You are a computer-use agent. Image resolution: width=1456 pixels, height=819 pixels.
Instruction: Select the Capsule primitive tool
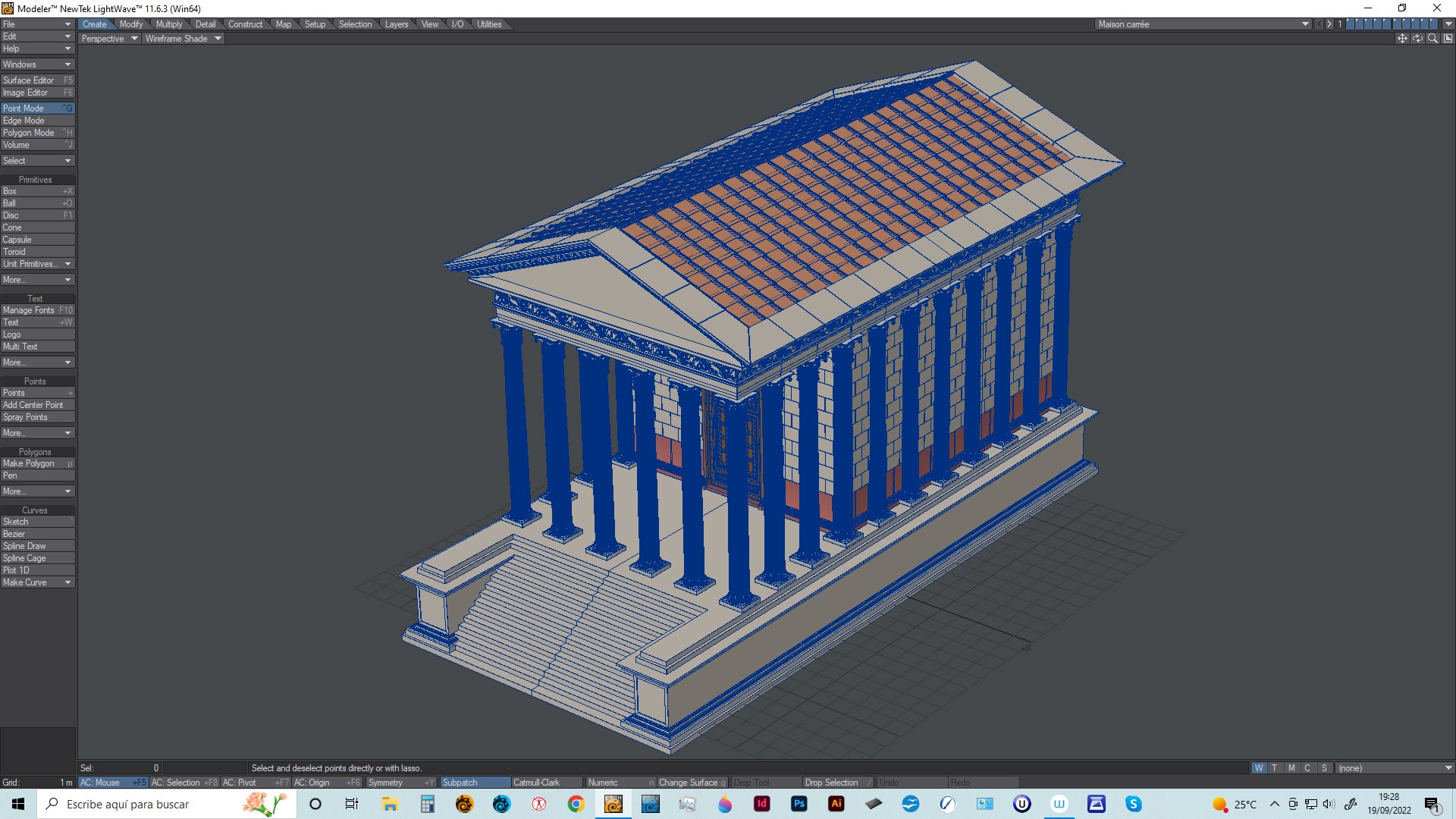(37, 240)
